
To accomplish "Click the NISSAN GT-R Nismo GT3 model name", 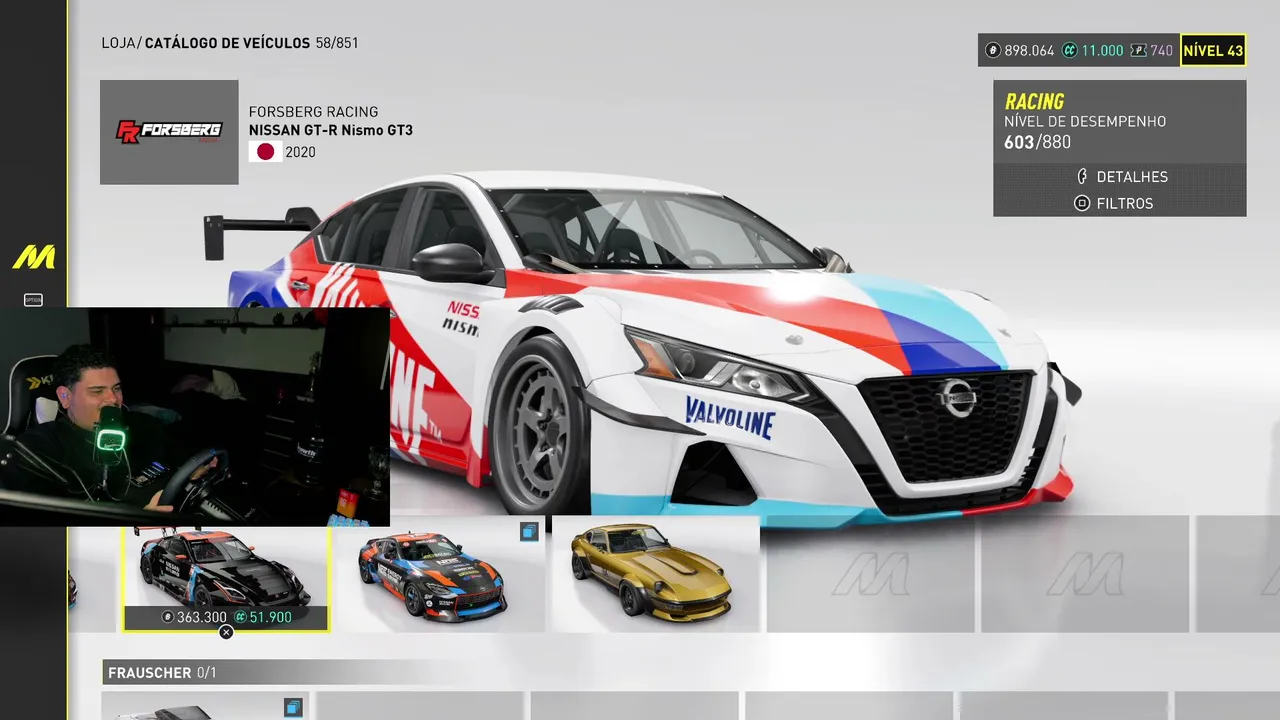I will [x=331, y=130].
